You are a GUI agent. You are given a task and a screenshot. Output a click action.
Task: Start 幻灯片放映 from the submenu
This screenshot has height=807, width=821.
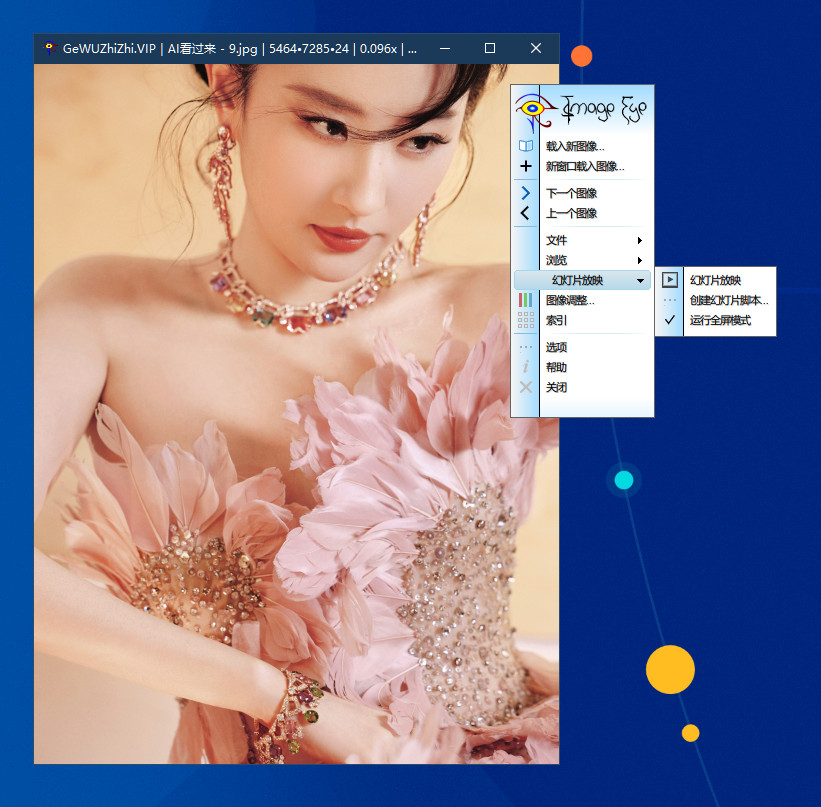pos(715,280)
